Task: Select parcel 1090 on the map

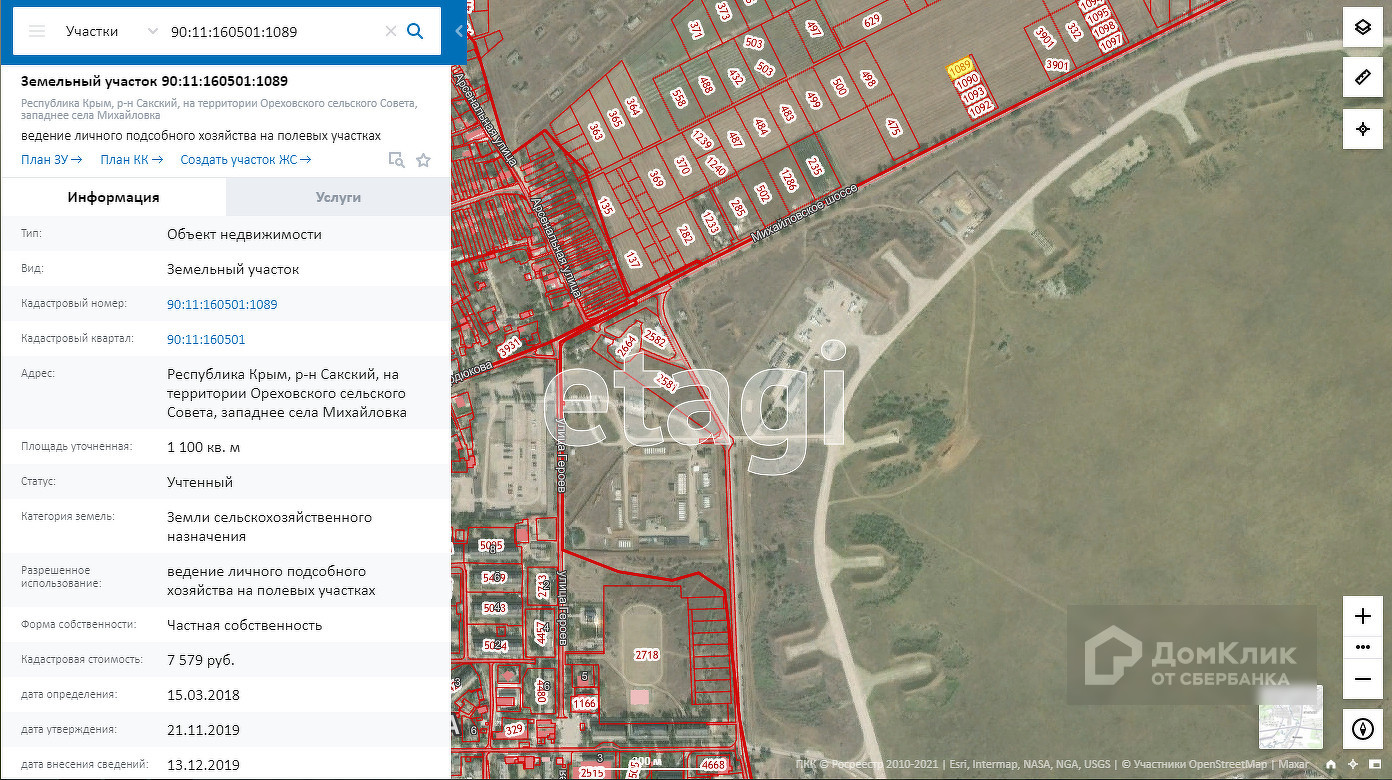Action: coord(967,83)
